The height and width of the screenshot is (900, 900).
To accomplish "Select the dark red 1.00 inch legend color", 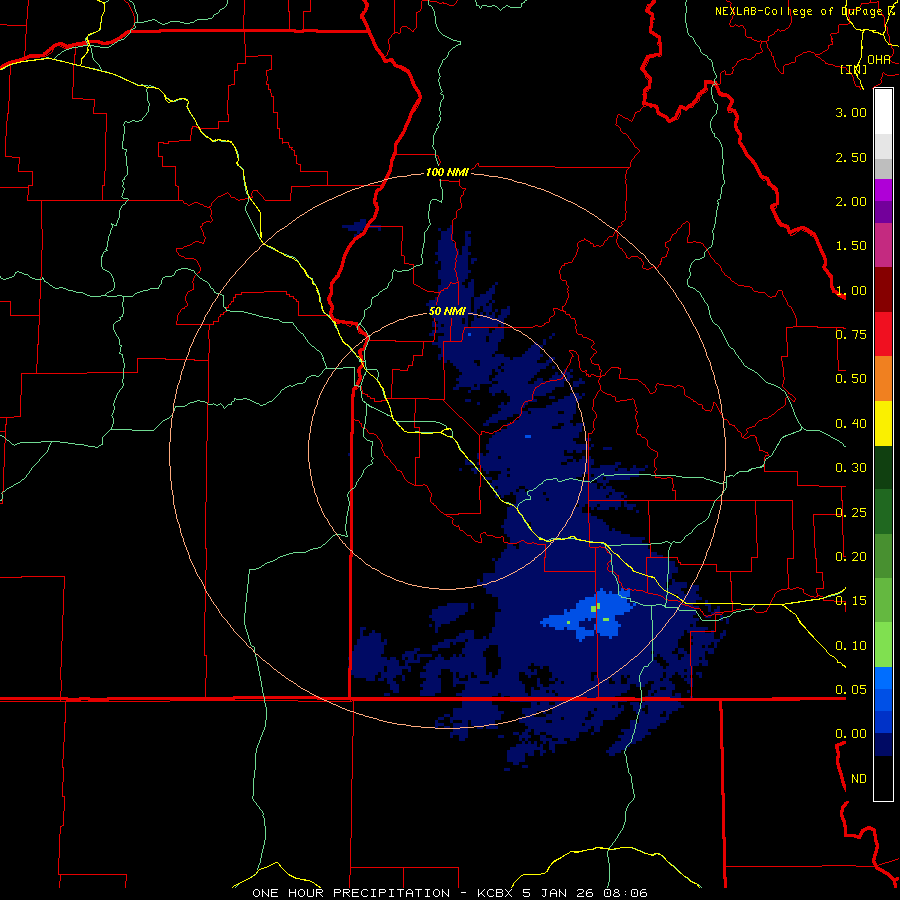I will point(883,290).
